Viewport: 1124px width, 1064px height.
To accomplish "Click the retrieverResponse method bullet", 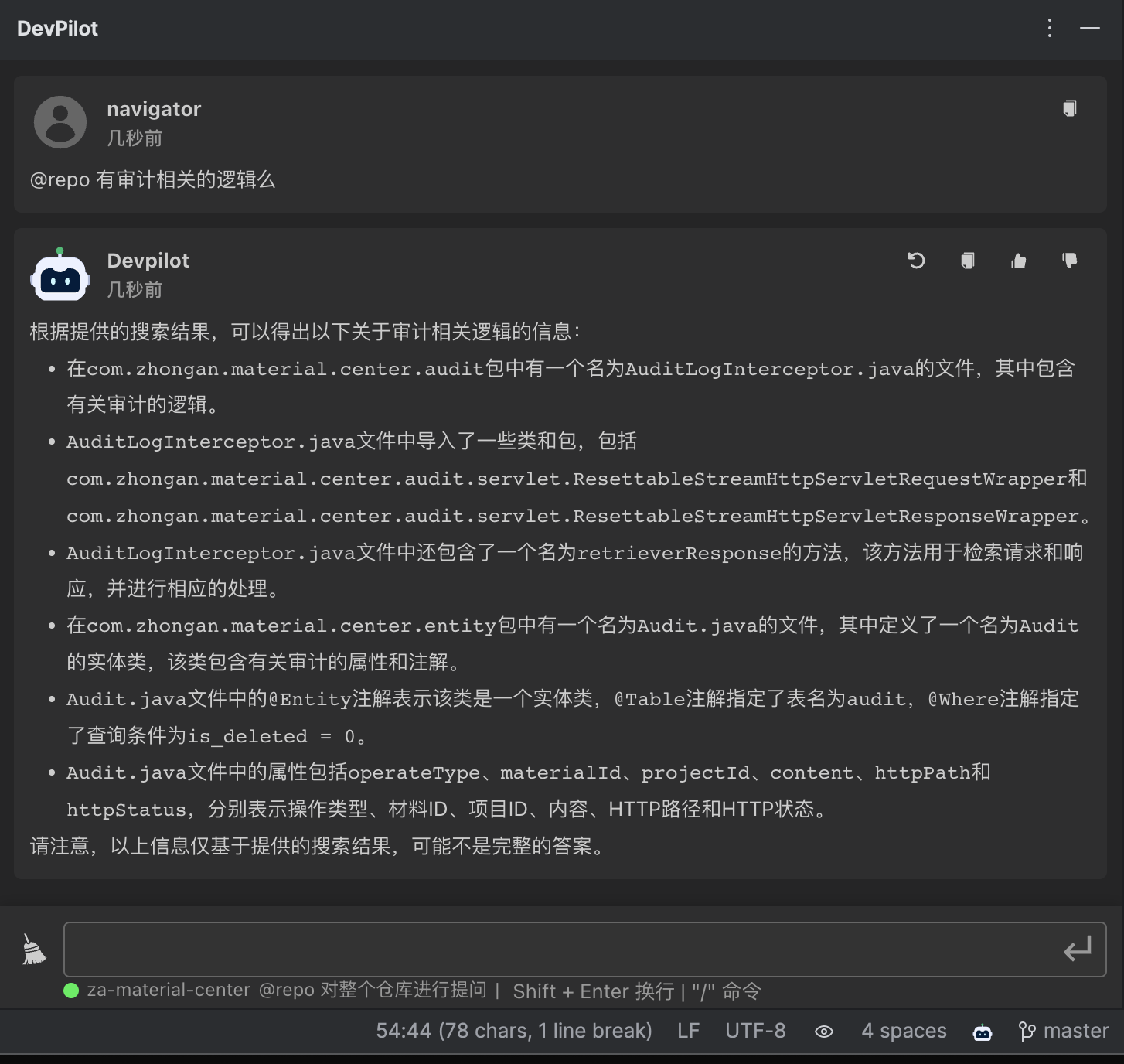I will click(575, 571).
